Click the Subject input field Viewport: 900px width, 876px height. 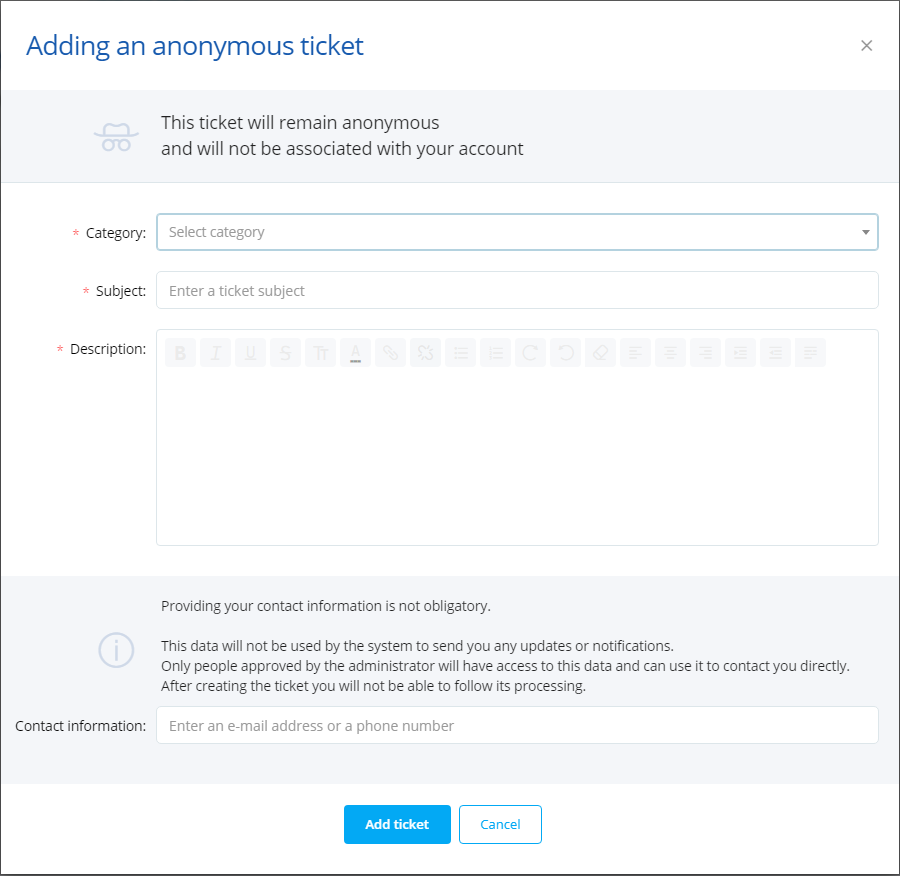tap(517, 290)
